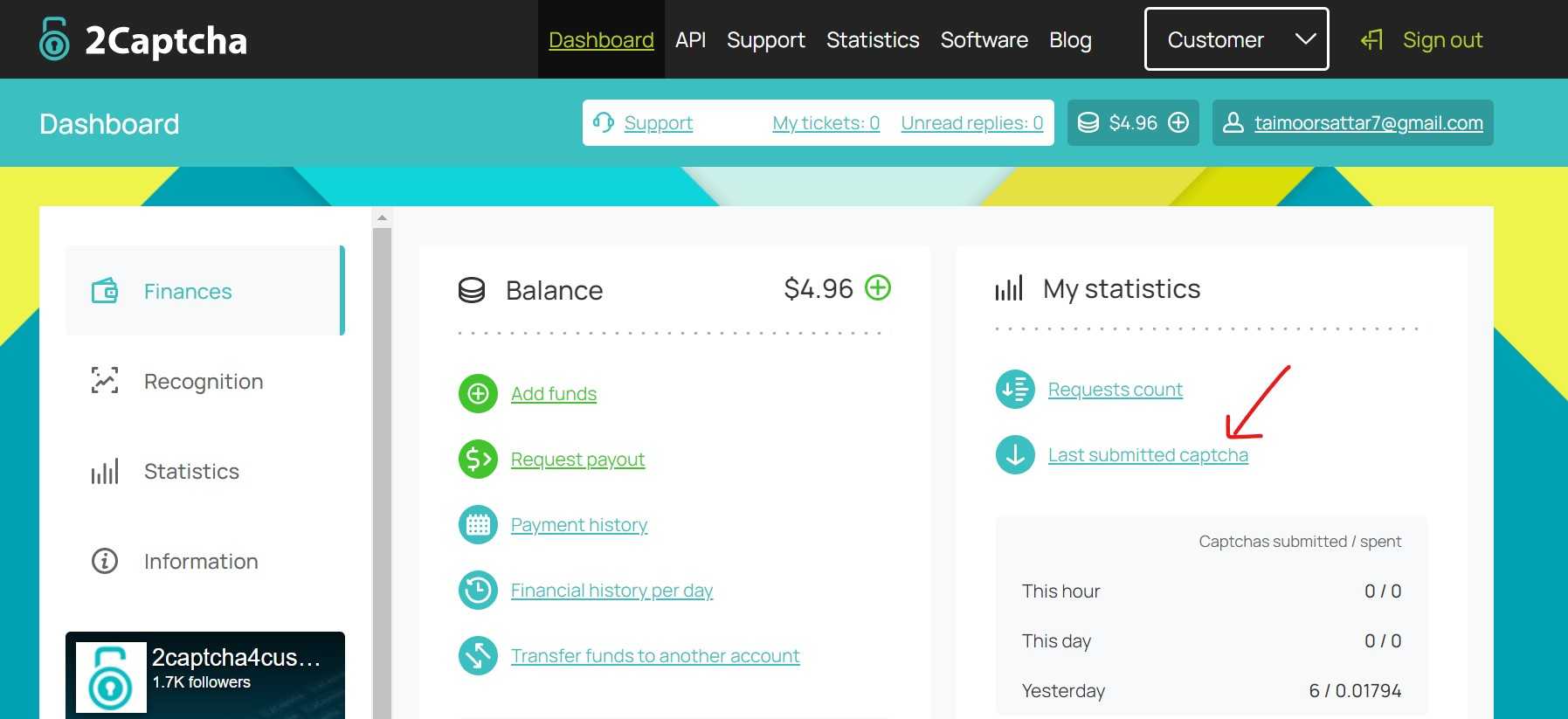The height and width of the screenshot is (719, 1568).
Task: Click the headset Support icon in header
Action: pyautogui.click(x=603, y=122)
